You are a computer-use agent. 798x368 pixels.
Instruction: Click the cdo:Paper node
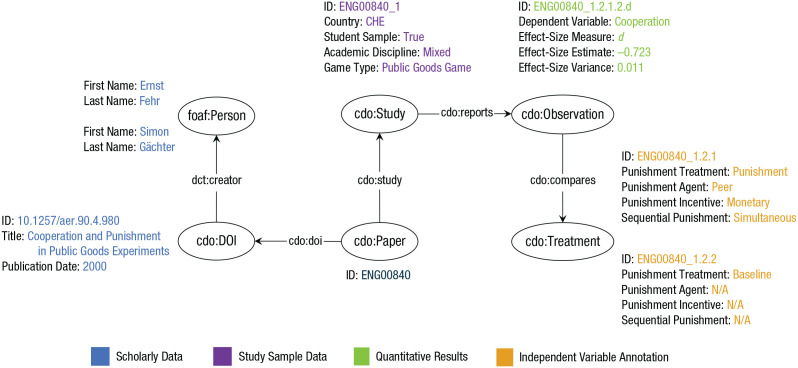tap(378, 242)
